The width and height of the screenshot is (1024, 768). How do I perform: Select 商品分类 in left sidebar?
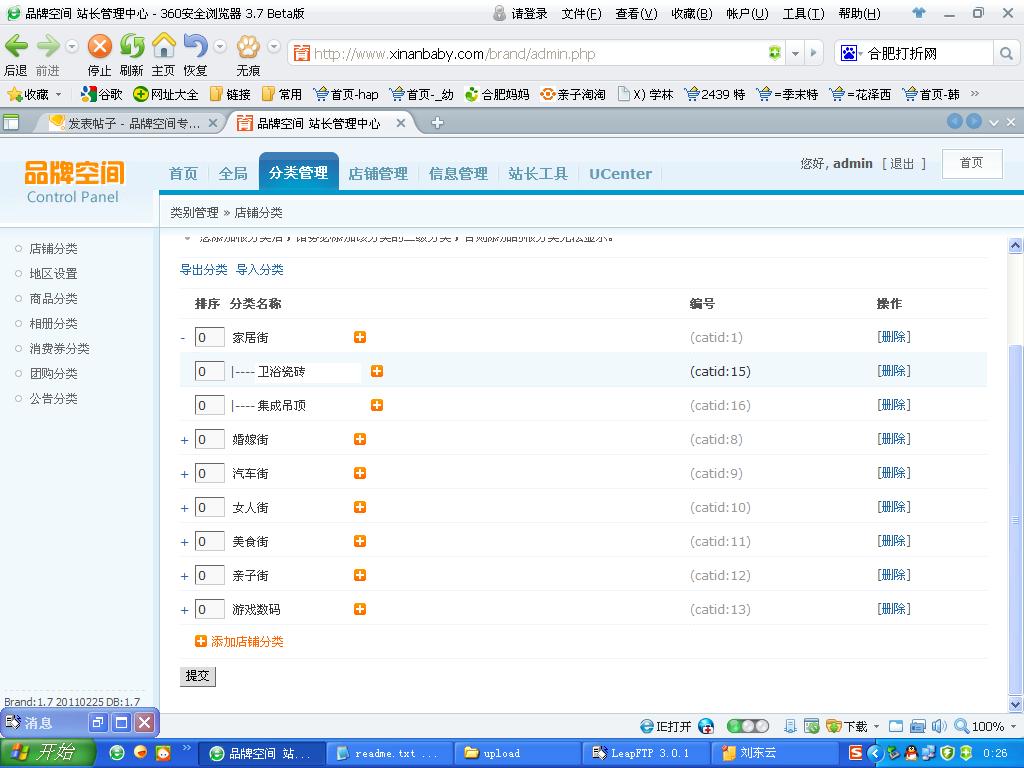click(x=53, y=298)
